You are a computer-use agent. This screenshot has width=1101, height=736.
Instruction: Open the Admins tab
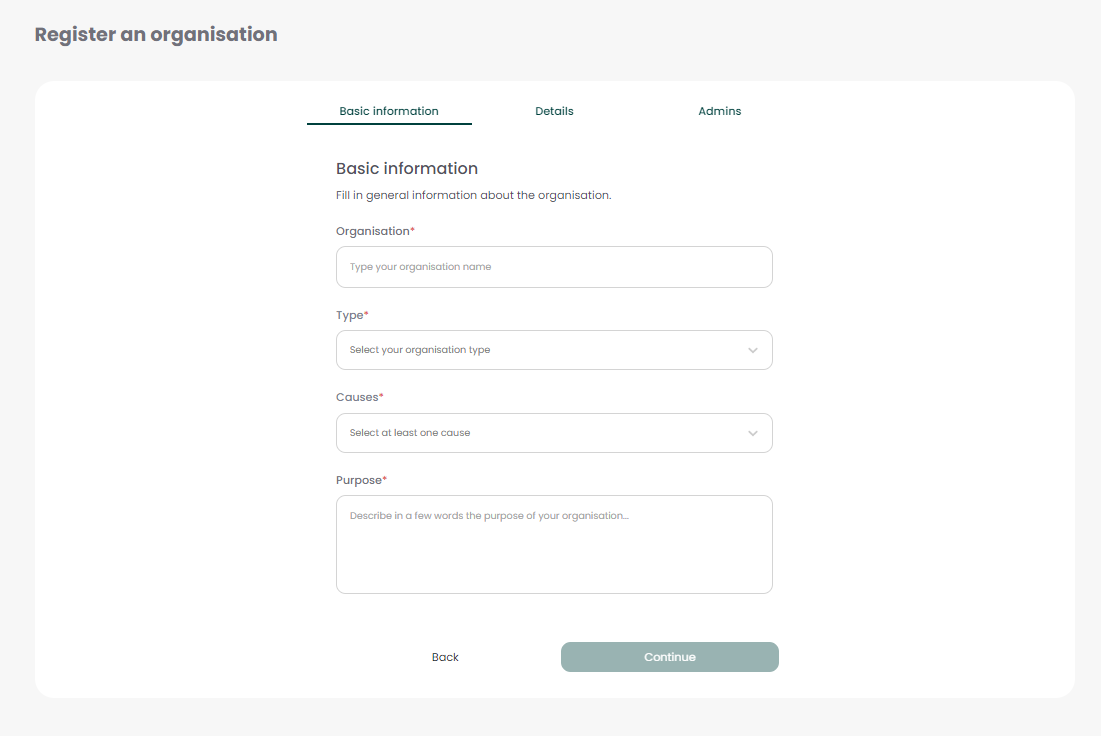[x=719, y=111]
